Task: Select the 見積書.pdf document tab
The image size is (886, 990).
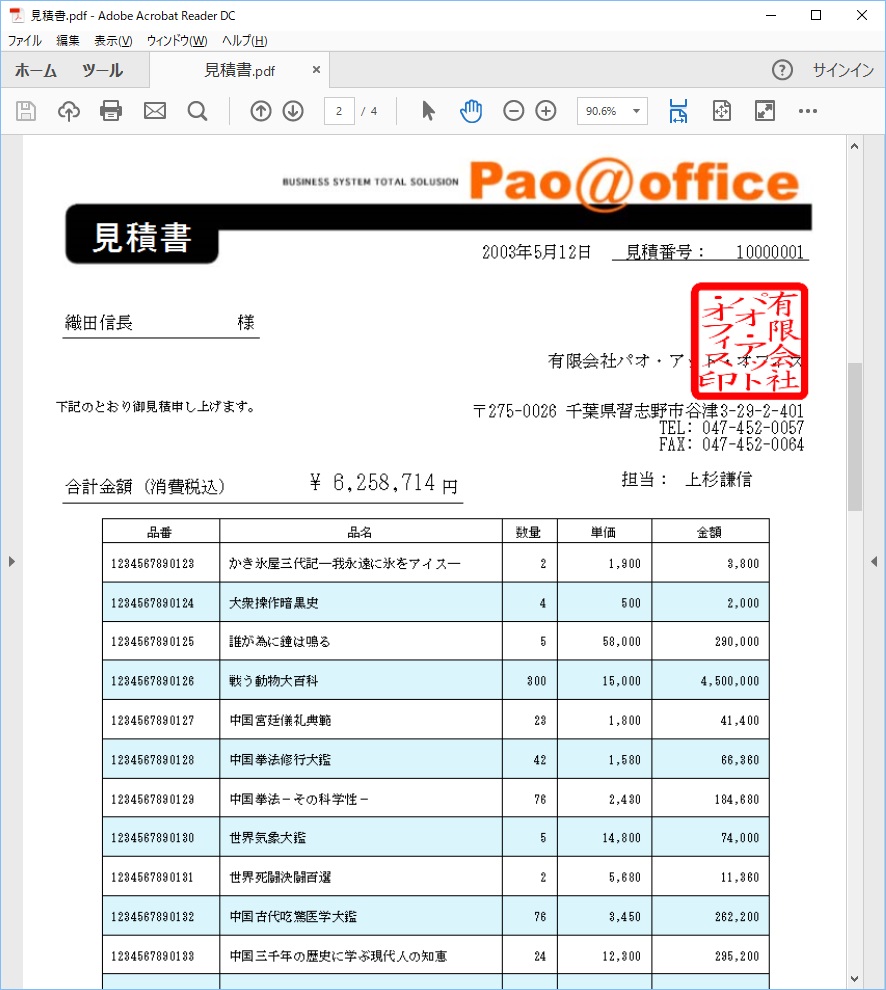Action: pyautogui.click(x=239, y=70)
